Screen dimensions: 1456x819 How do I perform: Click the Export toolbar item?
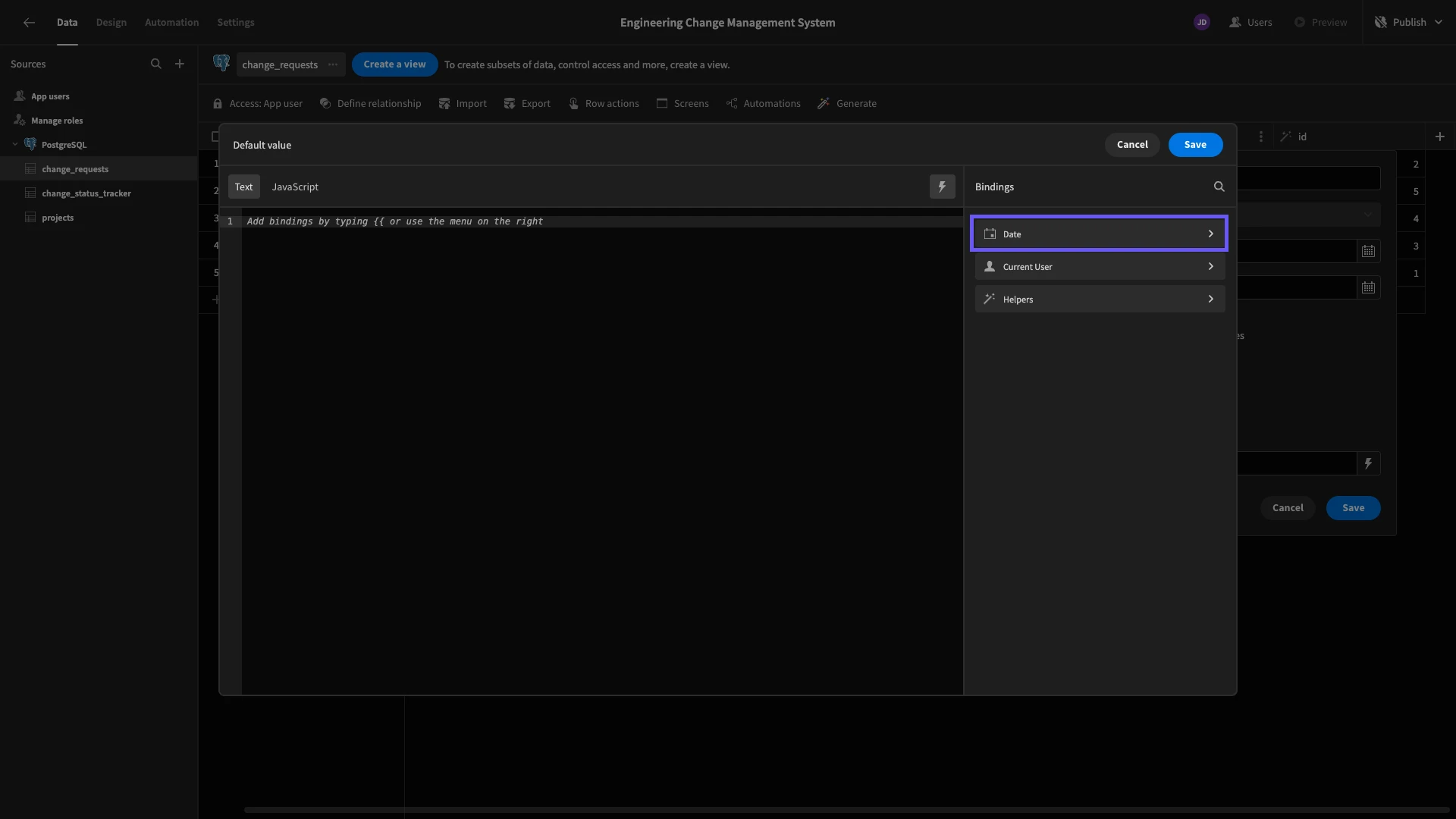tap(527, 104)
